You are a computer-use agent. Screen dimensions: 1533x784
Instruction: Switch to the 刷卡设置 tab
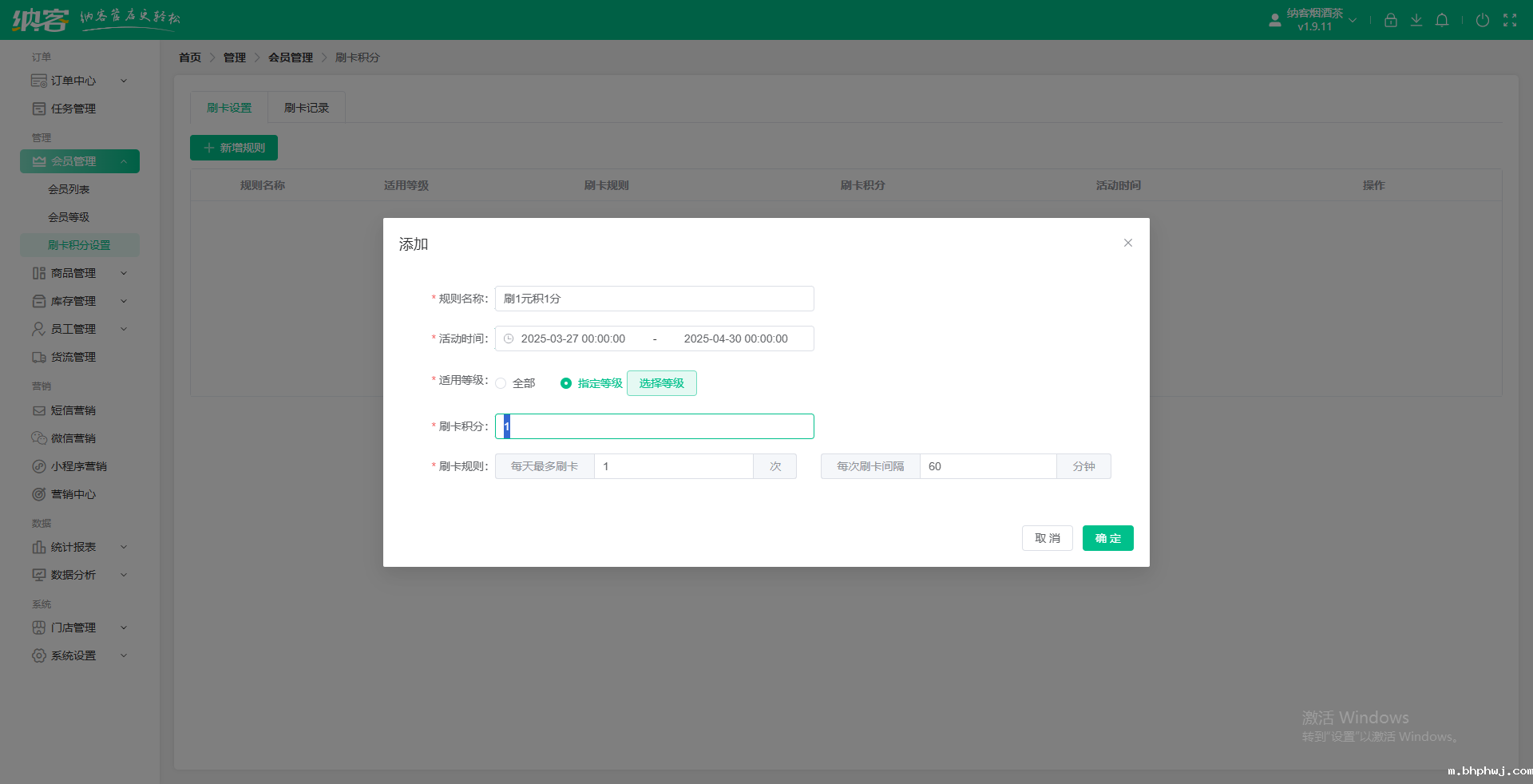[229, 108]
